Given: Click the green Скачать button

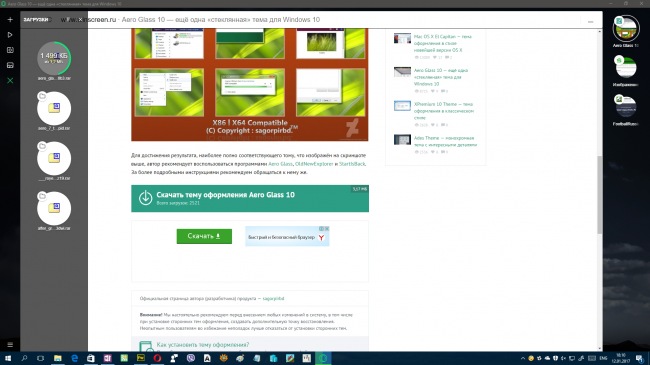Looking at the screenshot, I should 204,236.
